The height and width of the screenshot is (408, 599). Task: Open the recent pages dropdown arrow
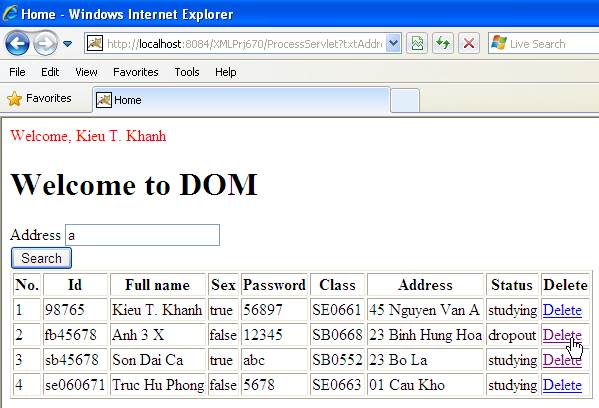click(x=68, y=44)
